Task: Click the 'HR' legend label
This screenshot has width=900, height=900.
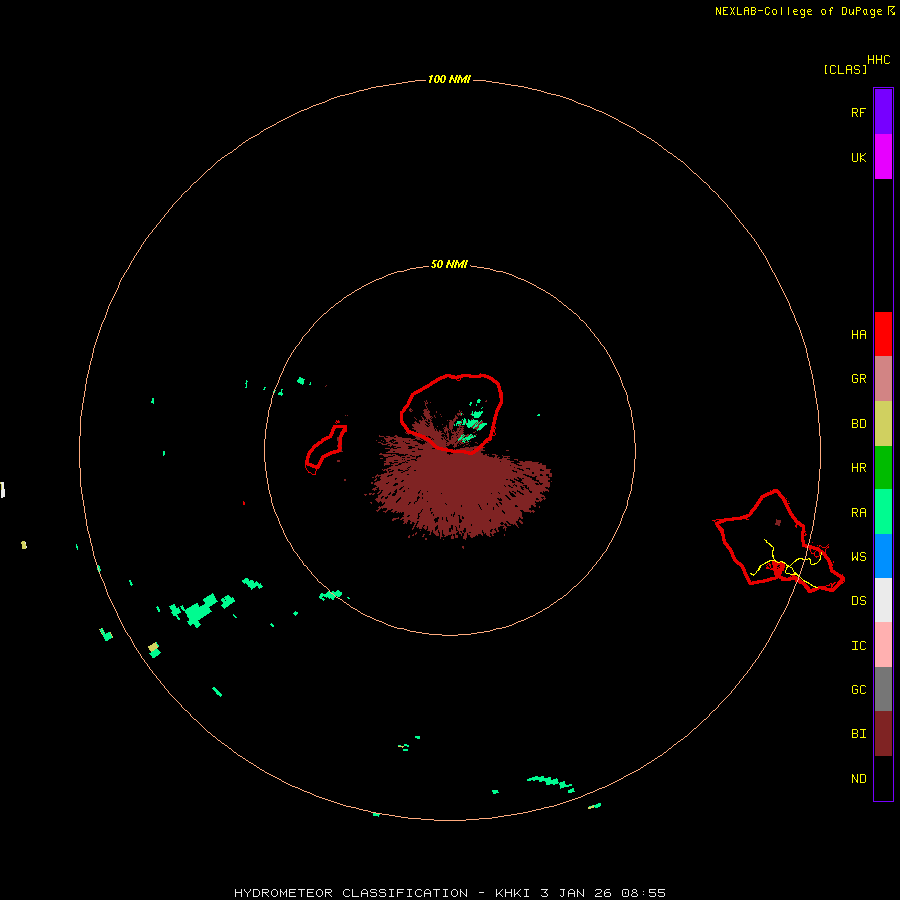Action: tap(858, 468)
